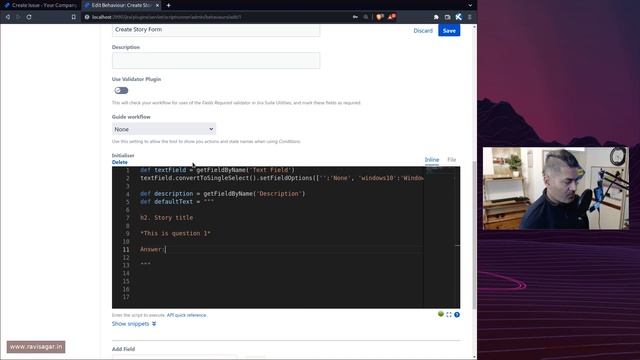Toggle the Use Validator Plugin switch
Image resolution: width=640 pixels, height=360 pixels.
point(121,91)
